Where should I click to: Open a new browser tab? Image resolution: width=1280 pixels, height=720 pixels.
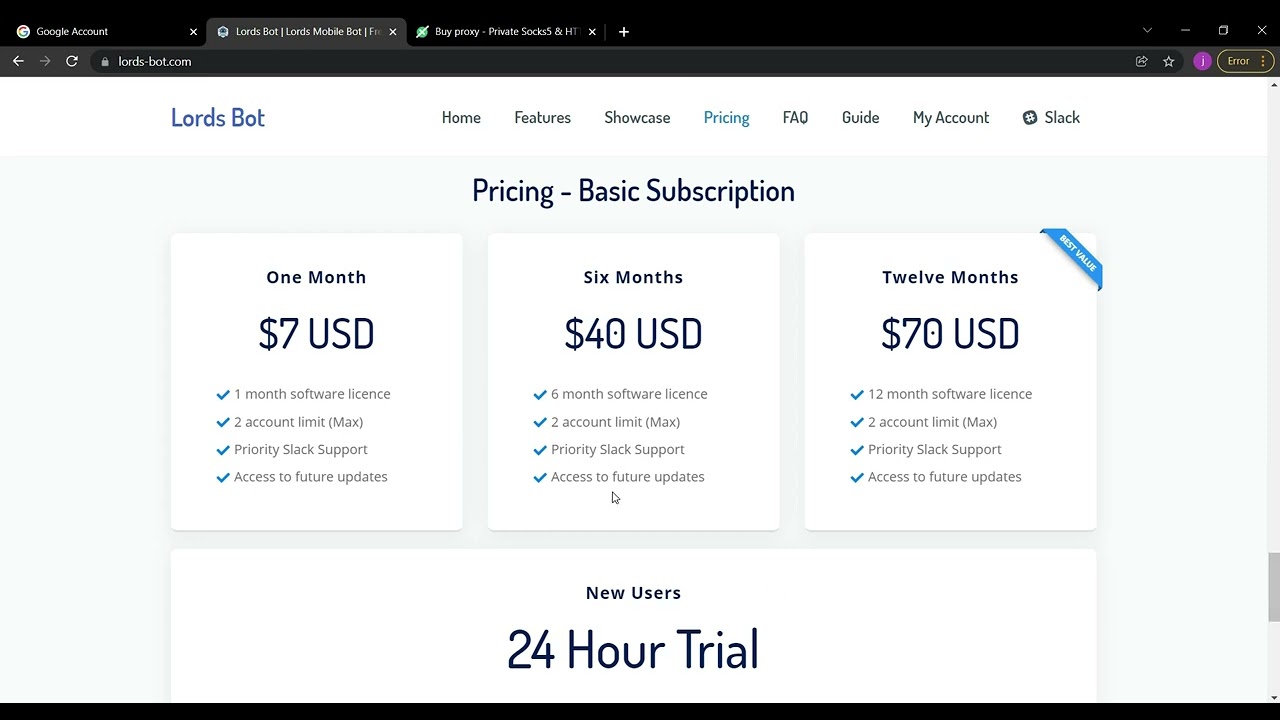(624, 32)
